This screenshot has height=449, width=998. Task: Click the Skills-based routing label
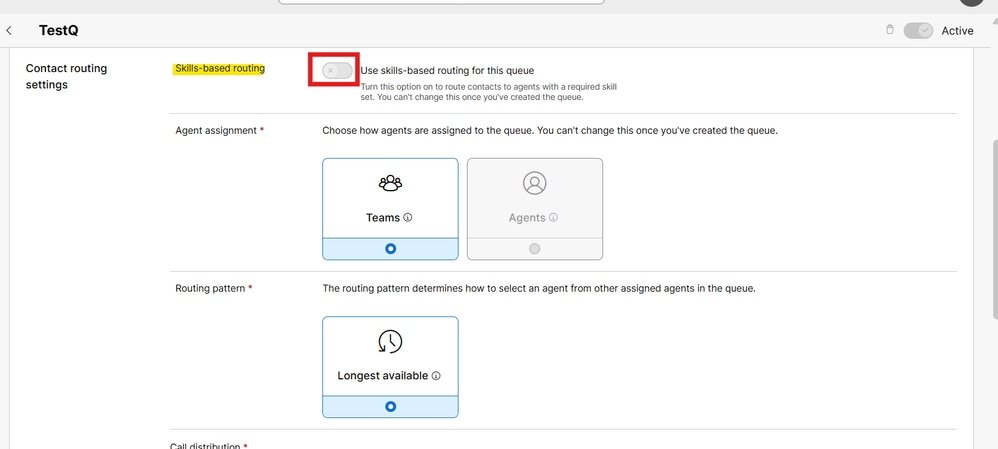click(x=220, y=69)
